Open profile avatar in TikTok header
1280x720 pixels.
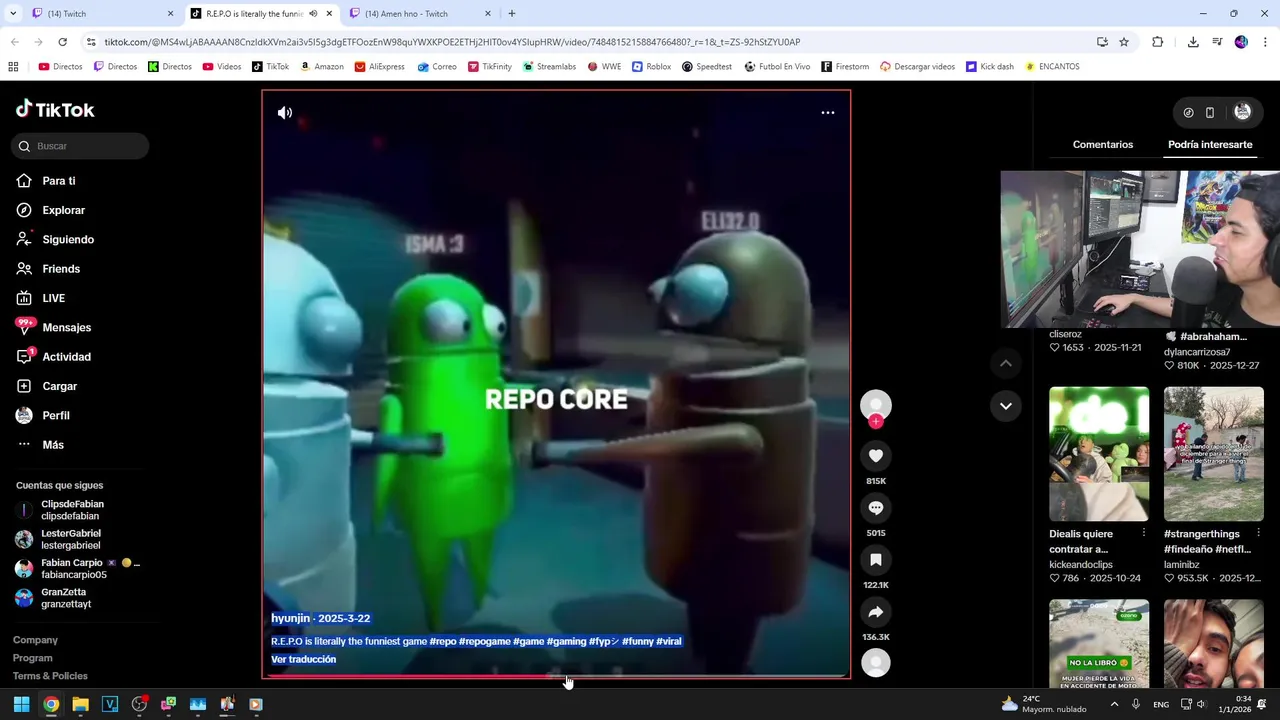click(x=1242, y=112)
